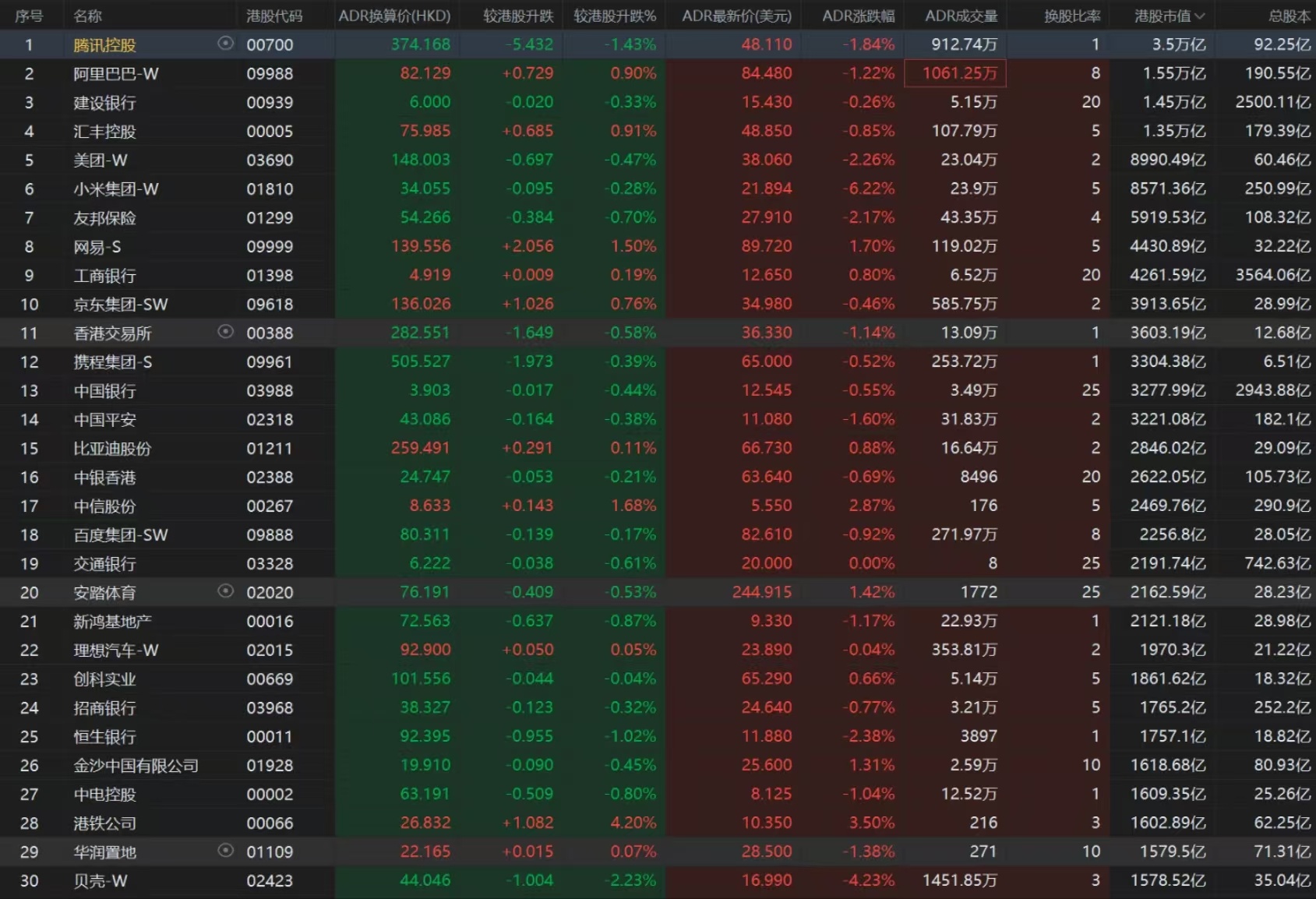Sort by the ADR成交量 column header
This screenshot has height=899, width=1316.
[x=961, y=16]
